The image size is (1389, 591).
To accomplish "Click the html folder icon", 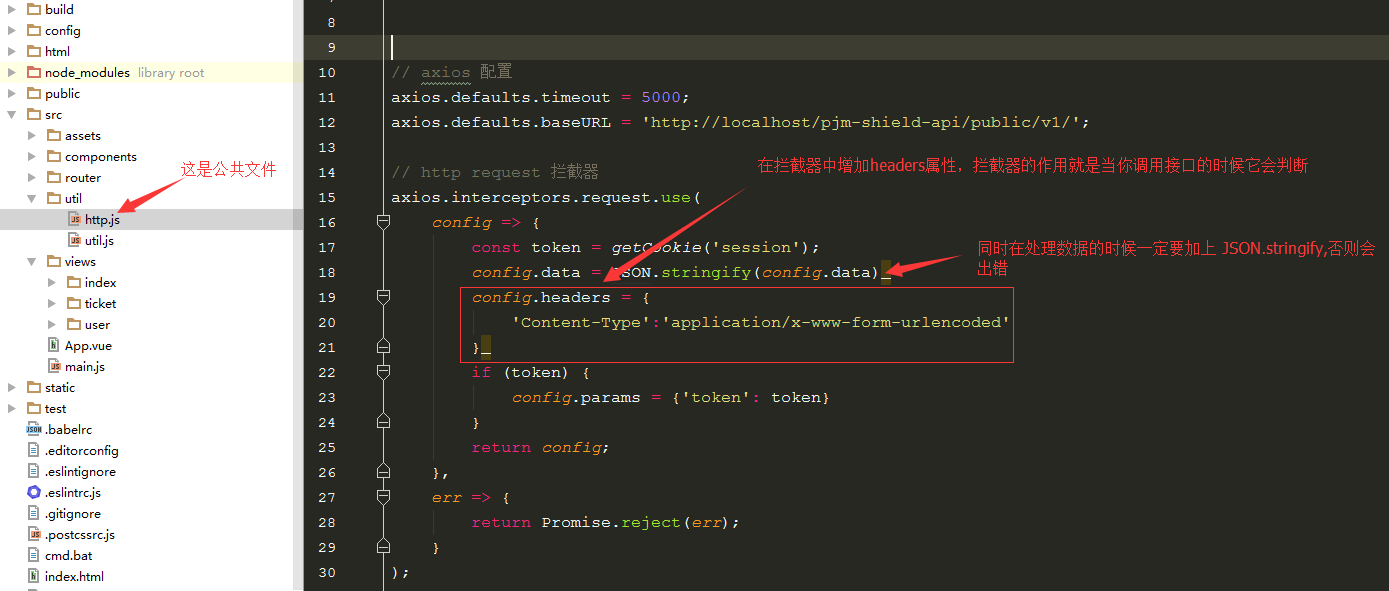I will [x=33, y=51].
